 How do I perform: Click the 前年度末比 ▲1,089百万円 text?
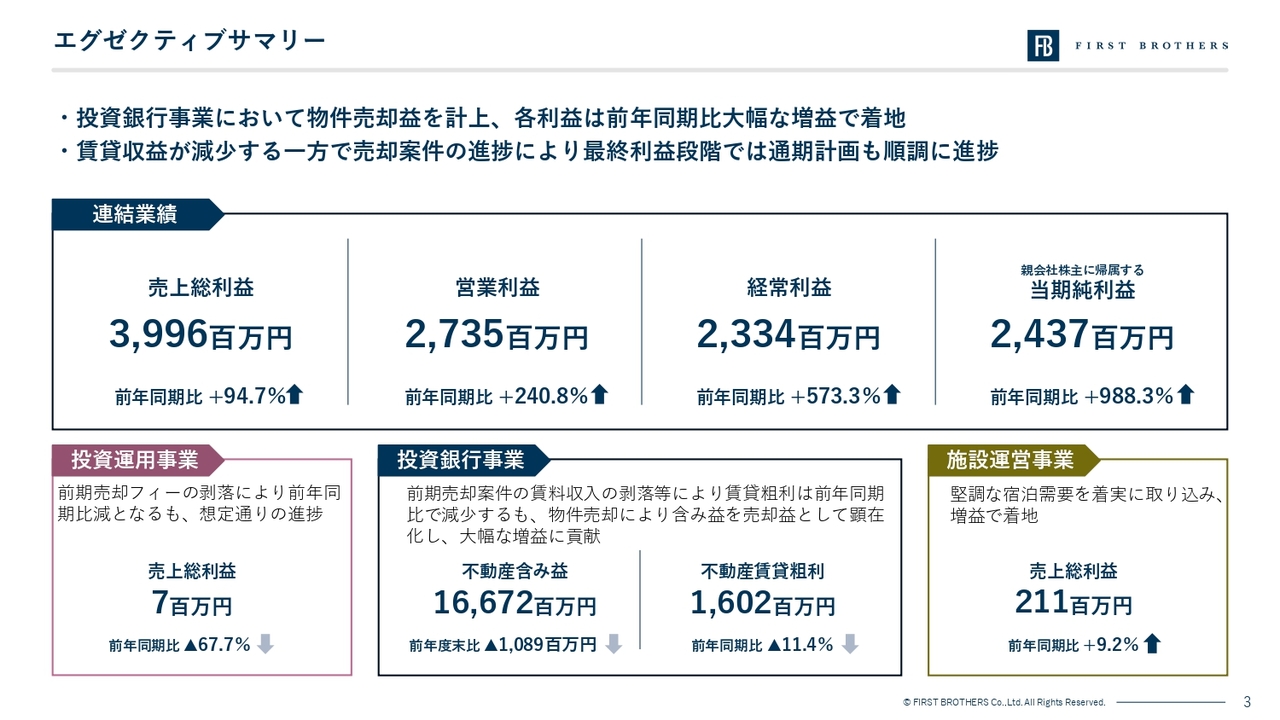tap(503, 645)
